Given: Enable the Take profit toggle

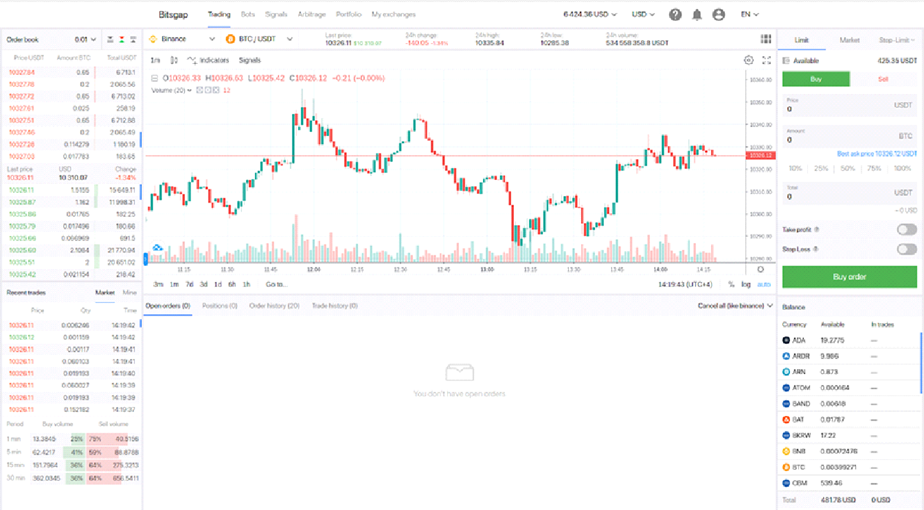Looking at the screenshot, I should [906, 230].
